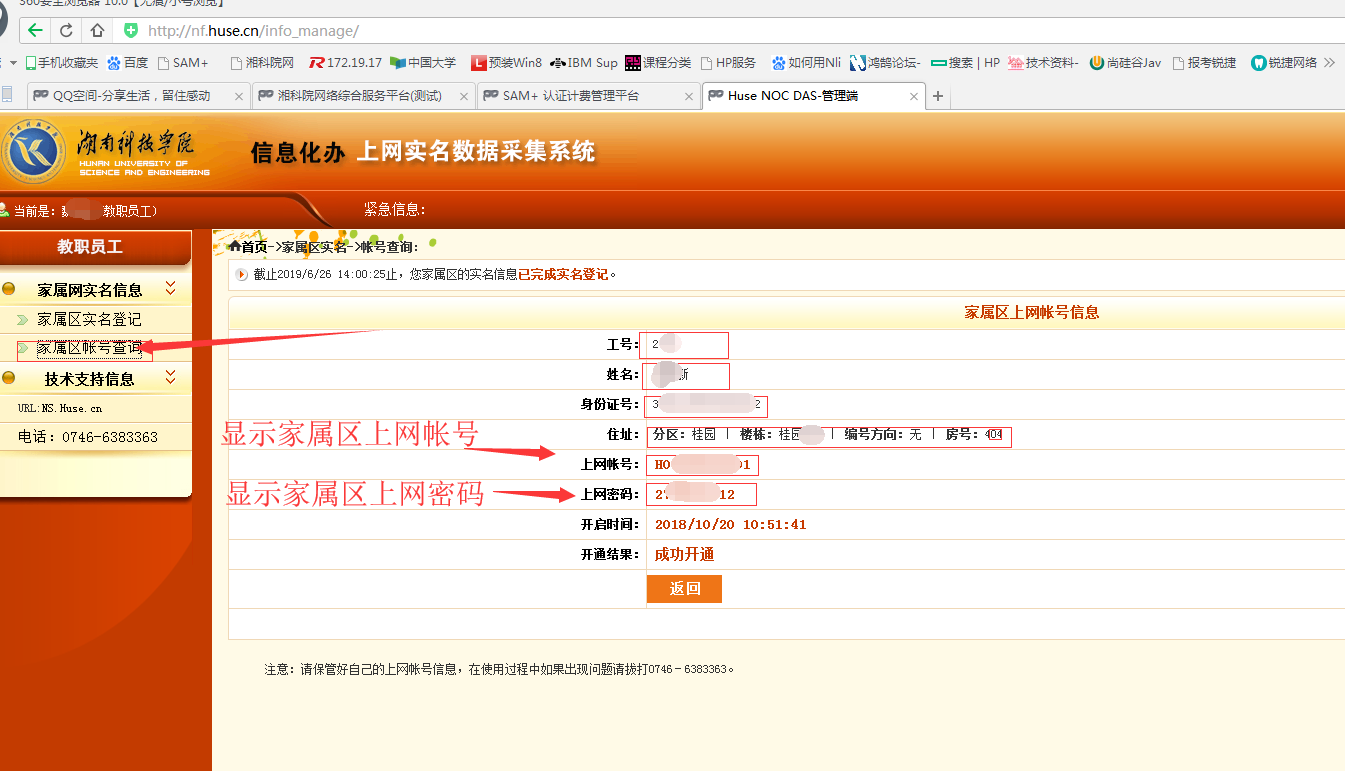Close the Huse NOC DAS tab
1345x771 pixels.
click(x=914, y=97)
